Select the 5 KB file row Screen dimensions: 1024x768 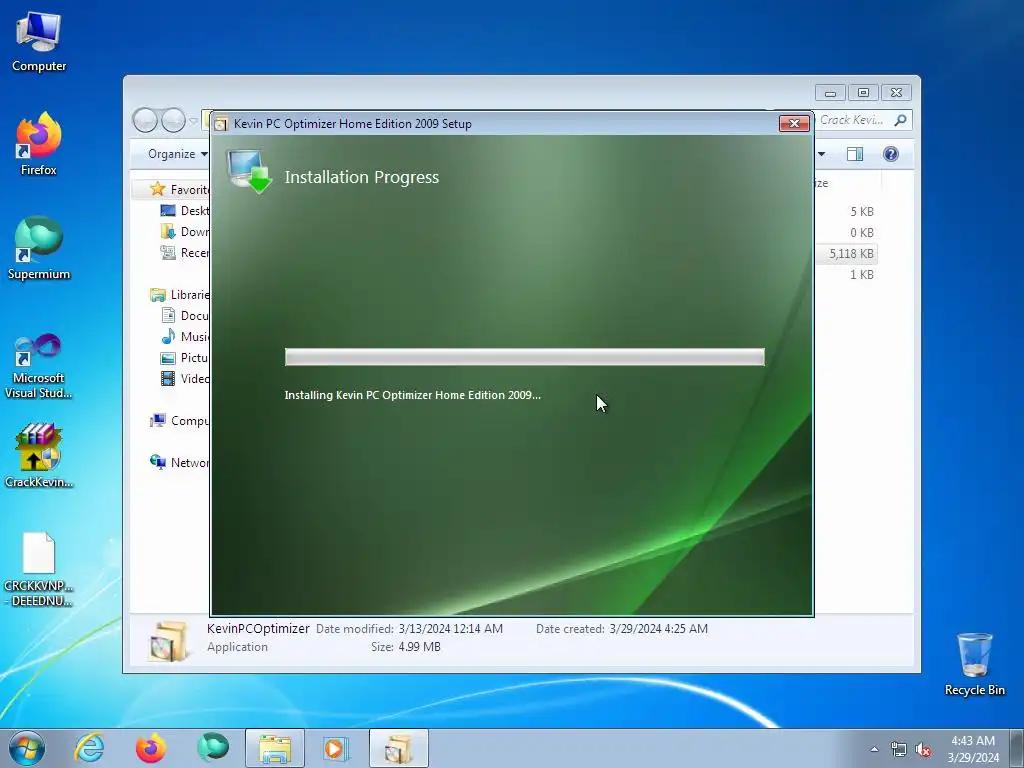846,212
